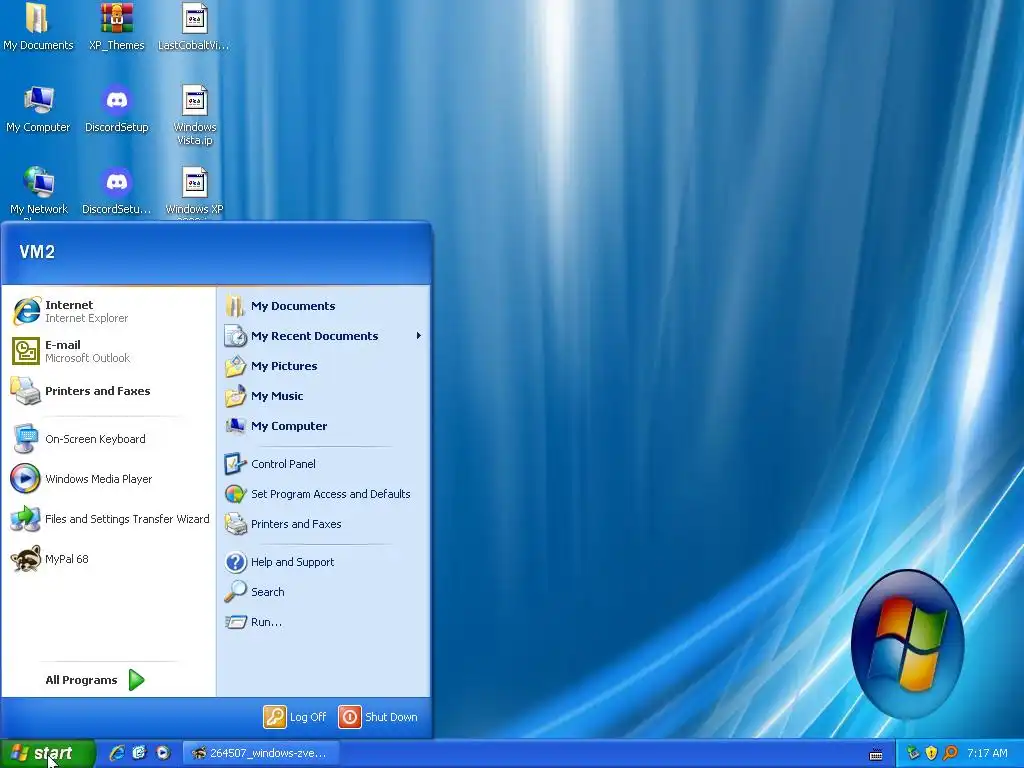Select LastCobaltVi... file on desktop

pyautogui.click(x=194, y=27)
